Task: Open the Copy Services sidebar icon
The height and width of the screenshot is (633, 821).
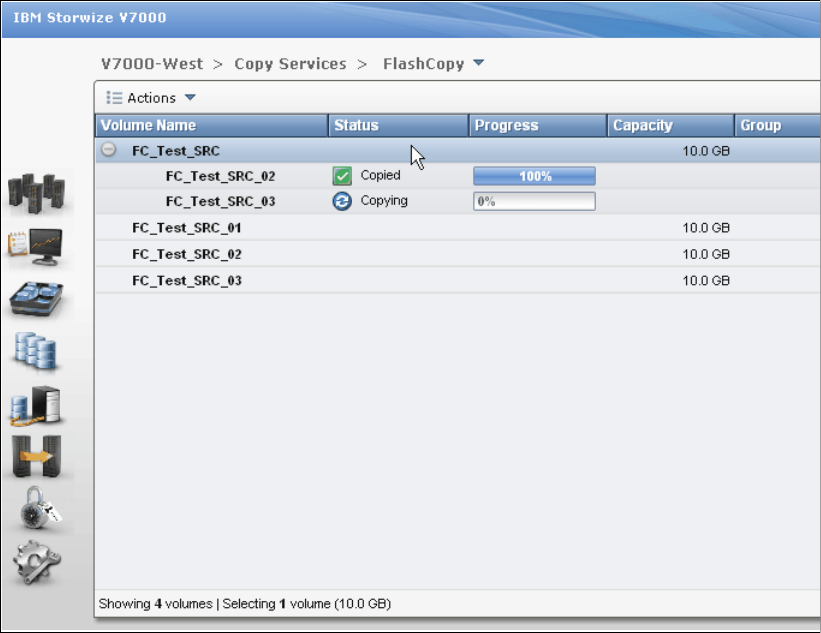Action: pos(36,456)
